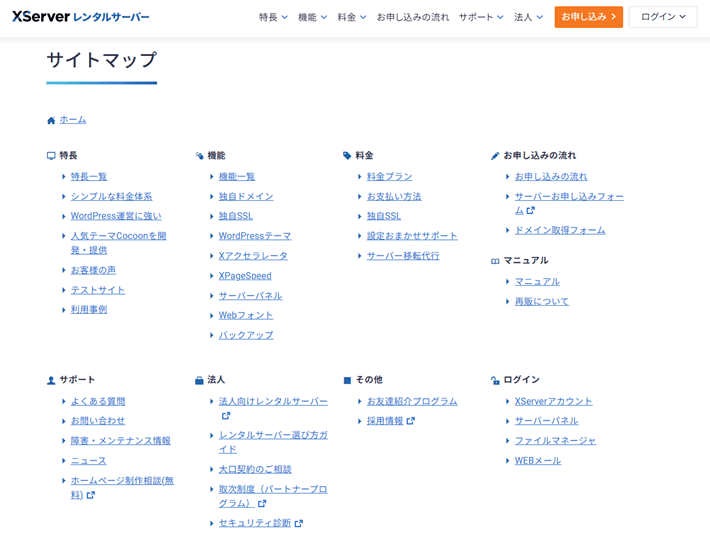Open WordPress運営に強い link

click(x=116, y=216)
